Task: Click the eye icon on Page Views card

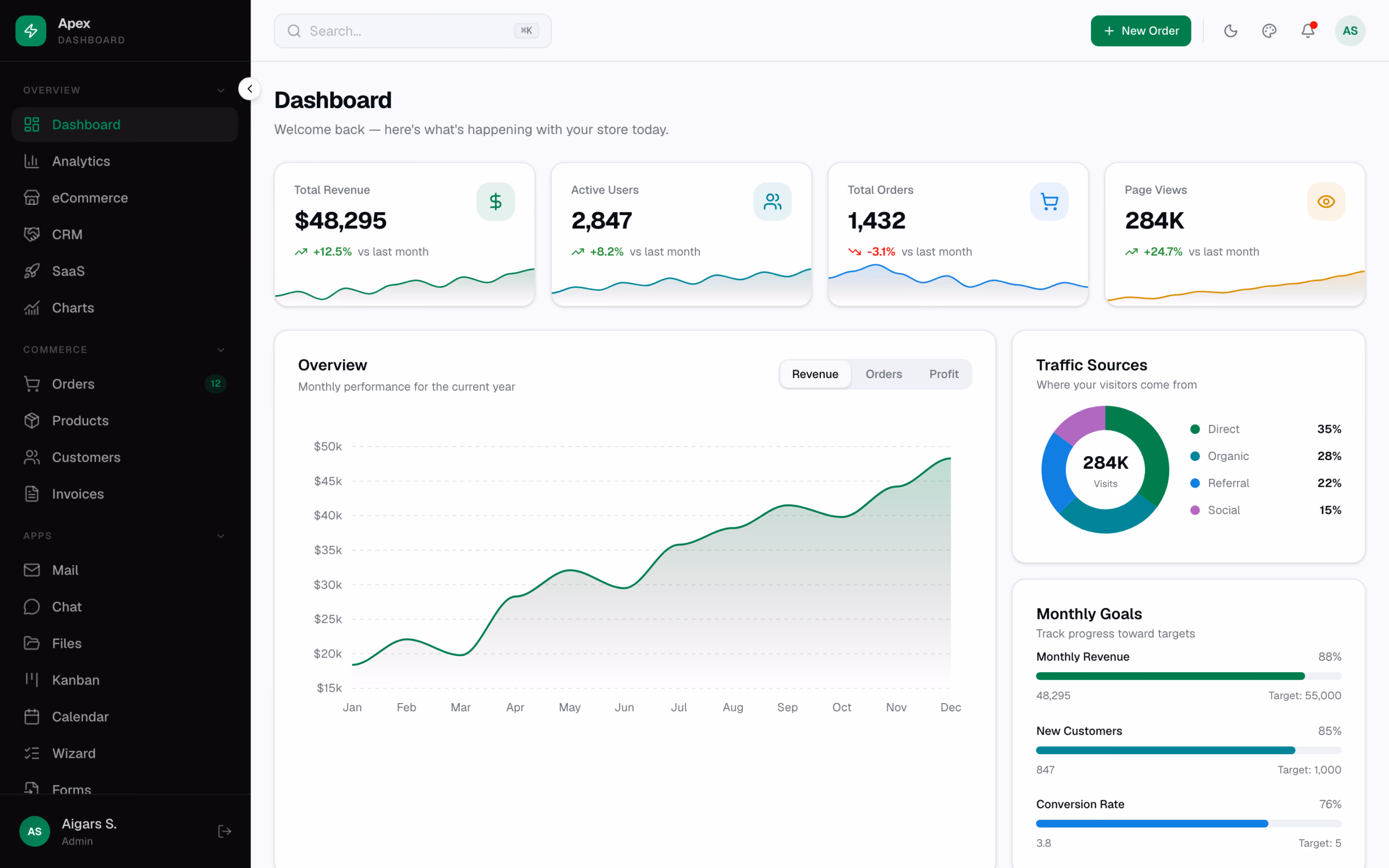Action: pos(1326,201)
